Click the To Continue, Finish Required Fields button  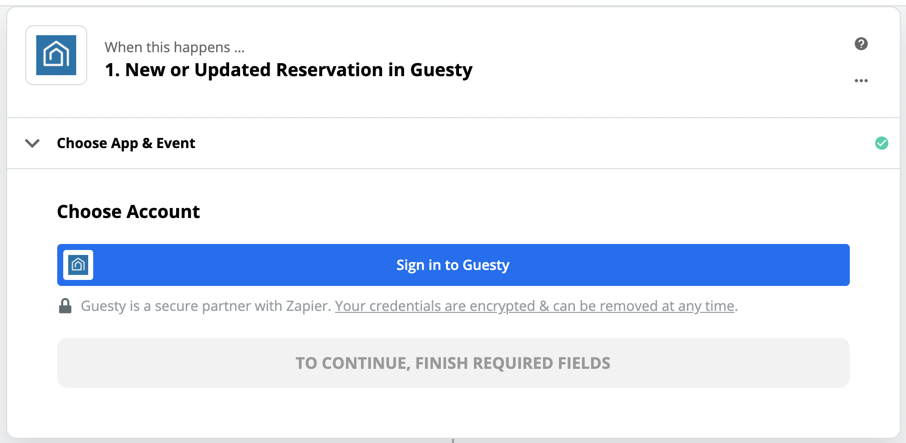(x=453, y=363)
